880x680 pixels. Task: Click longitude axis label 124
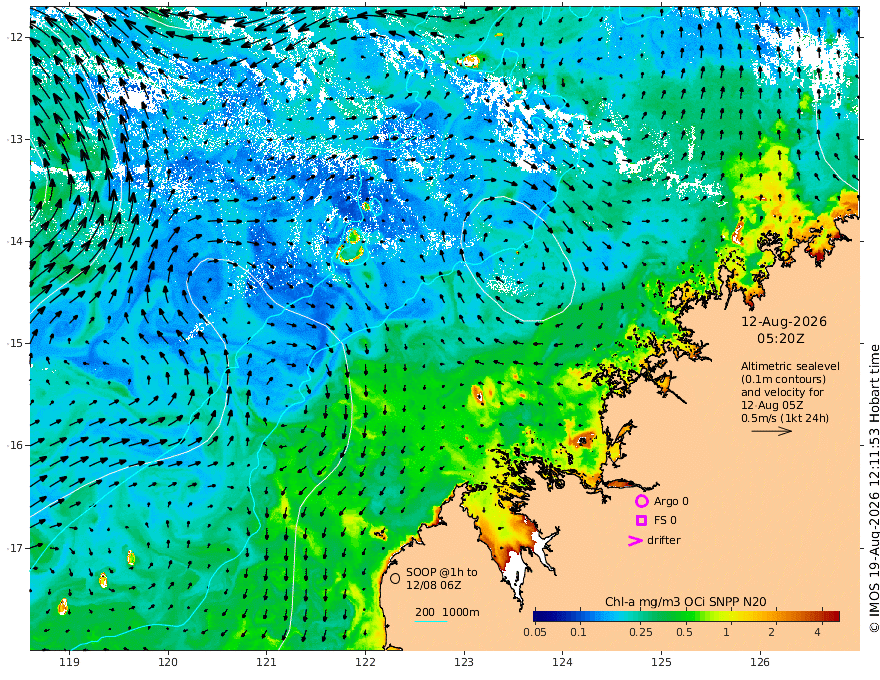pyautogui.click(x=563, y=663)
